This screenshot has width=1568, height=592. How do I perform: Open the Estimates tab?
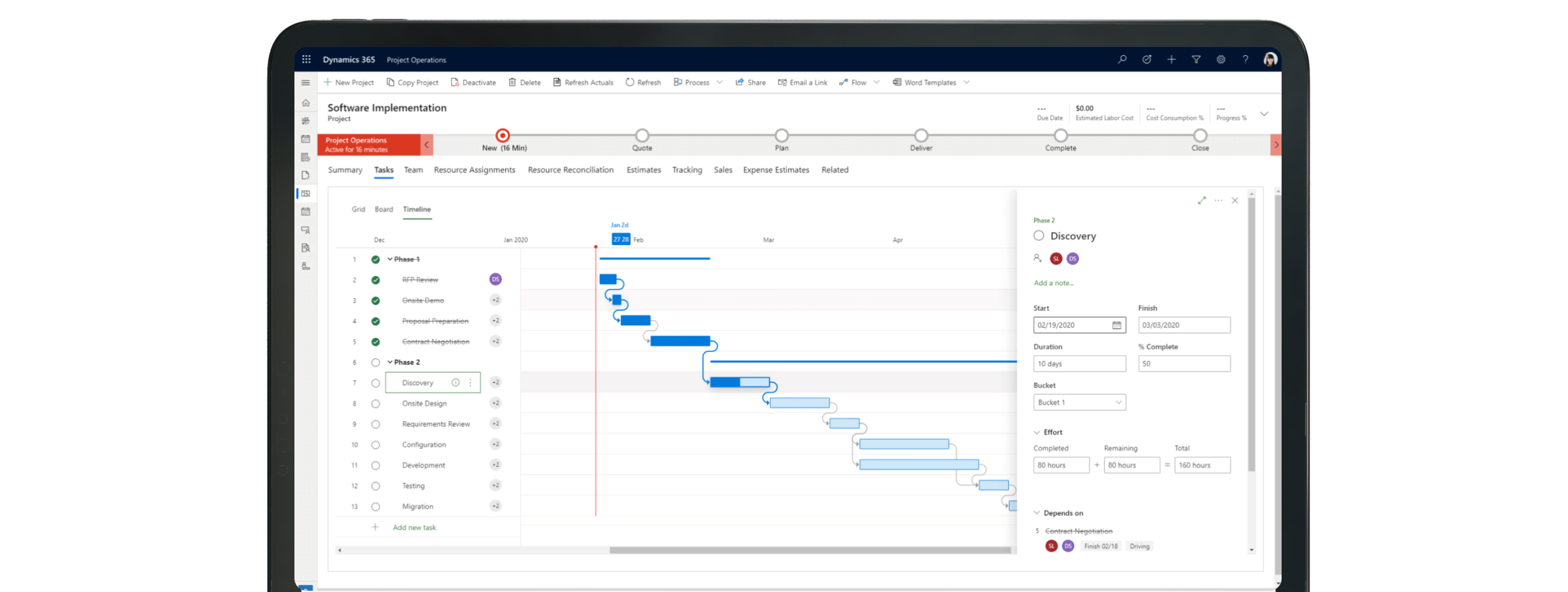pyautogui.click(x=643, y=169)
